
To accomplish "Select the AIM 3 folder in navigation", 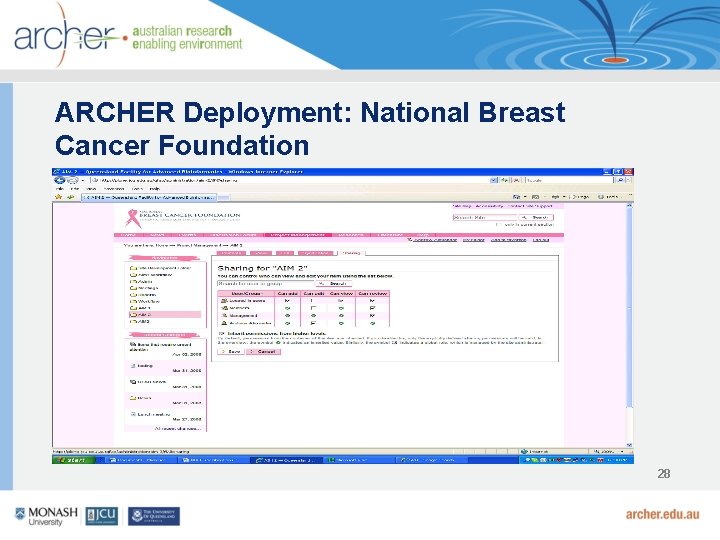I will click(140, 321).
